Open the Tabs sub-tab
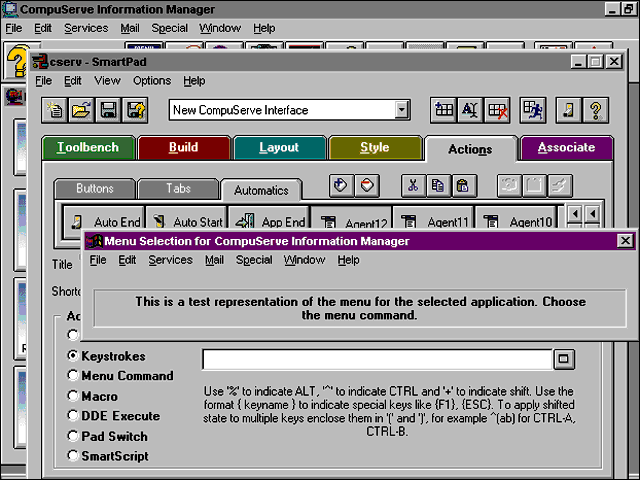This screenshot has height=480, width=640. tap(178, 189)
